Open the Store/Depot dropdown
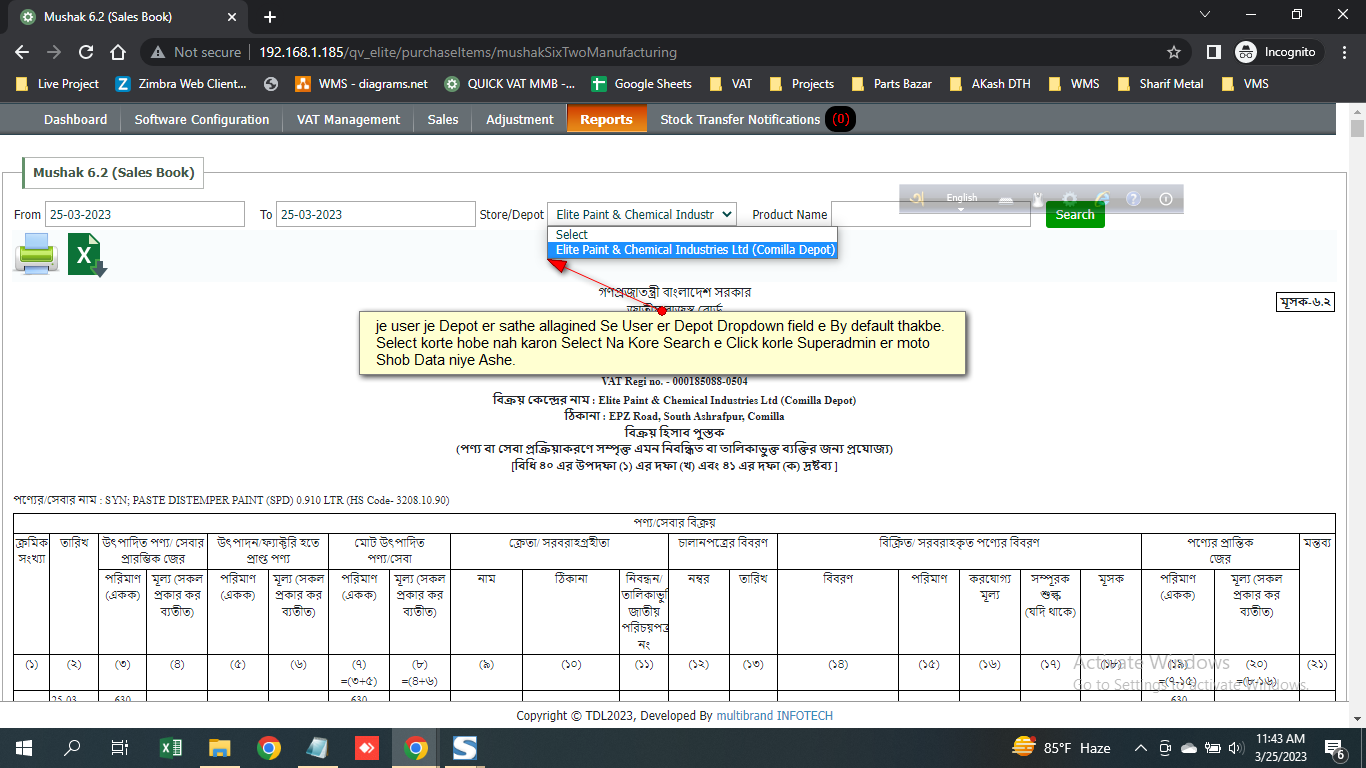The height and width of the screenshot is (768, 1366). coord(642,214)
